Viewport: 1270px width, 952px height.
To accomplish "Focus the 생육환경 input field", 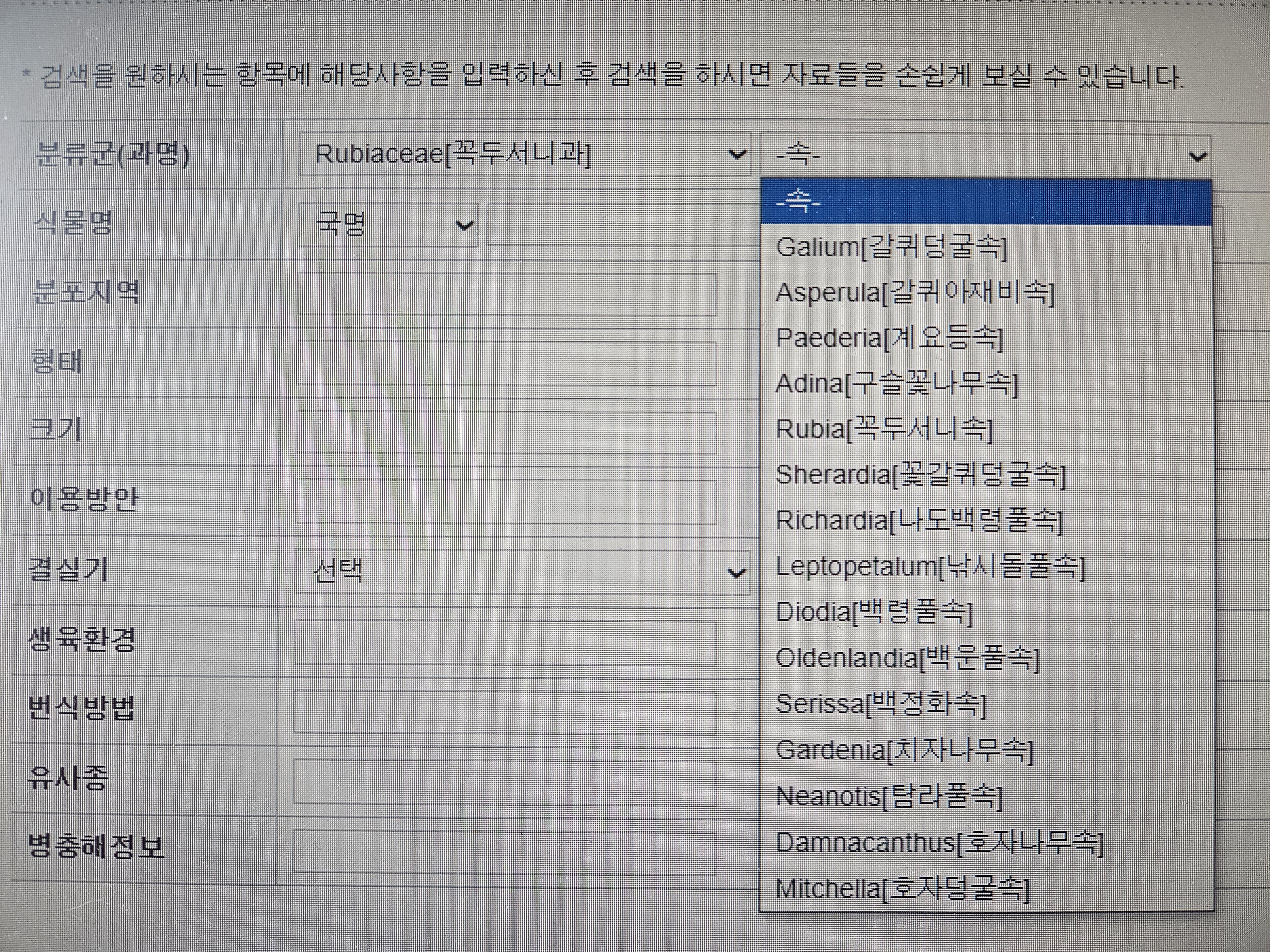I will tap(505, 642).
